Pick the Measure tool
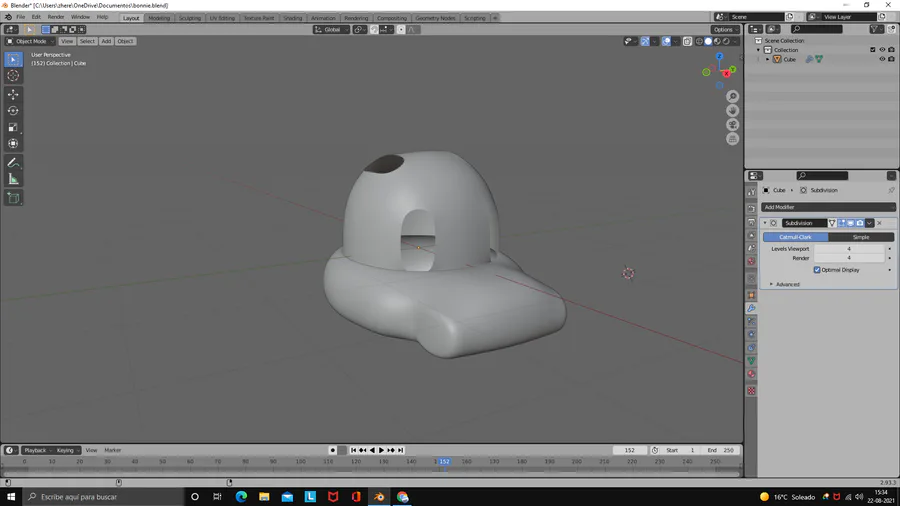Image resolution: width=900 pixels, height=506 pixels. [x=13, y=180]
